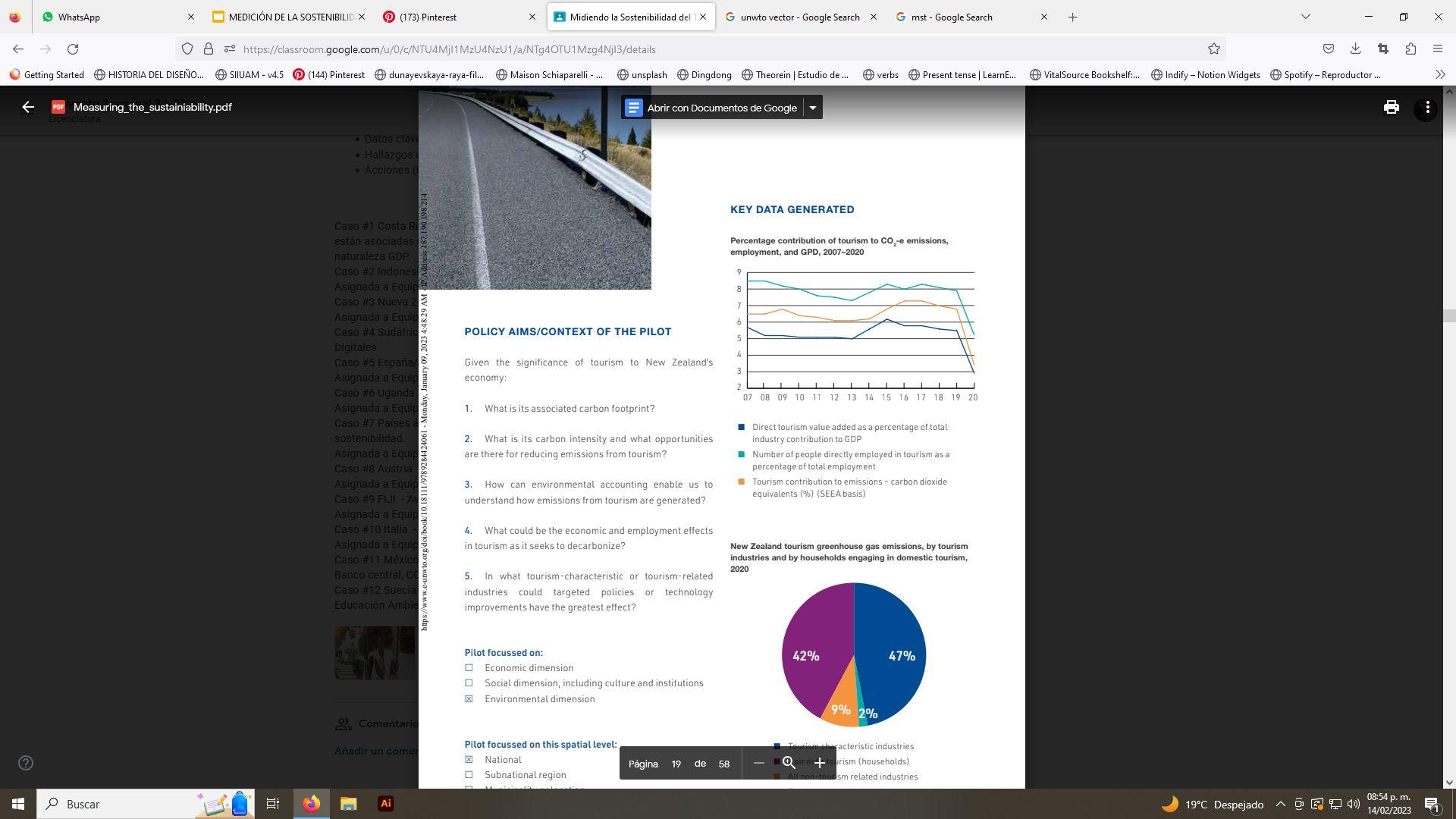Toggle the Environmental dimension checkbox
This screenshot has width=1456, height=819.
tap(469, 699)
